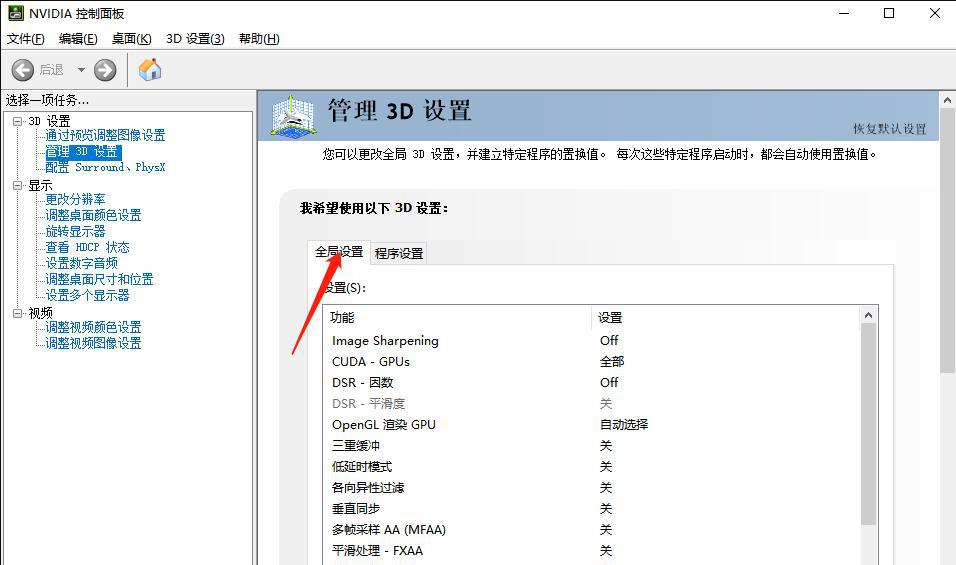956x565 pixels.
Task: Minimize the NVIDIA 控制面板 window
Action: pyautogui.click(x=844, y=13)
